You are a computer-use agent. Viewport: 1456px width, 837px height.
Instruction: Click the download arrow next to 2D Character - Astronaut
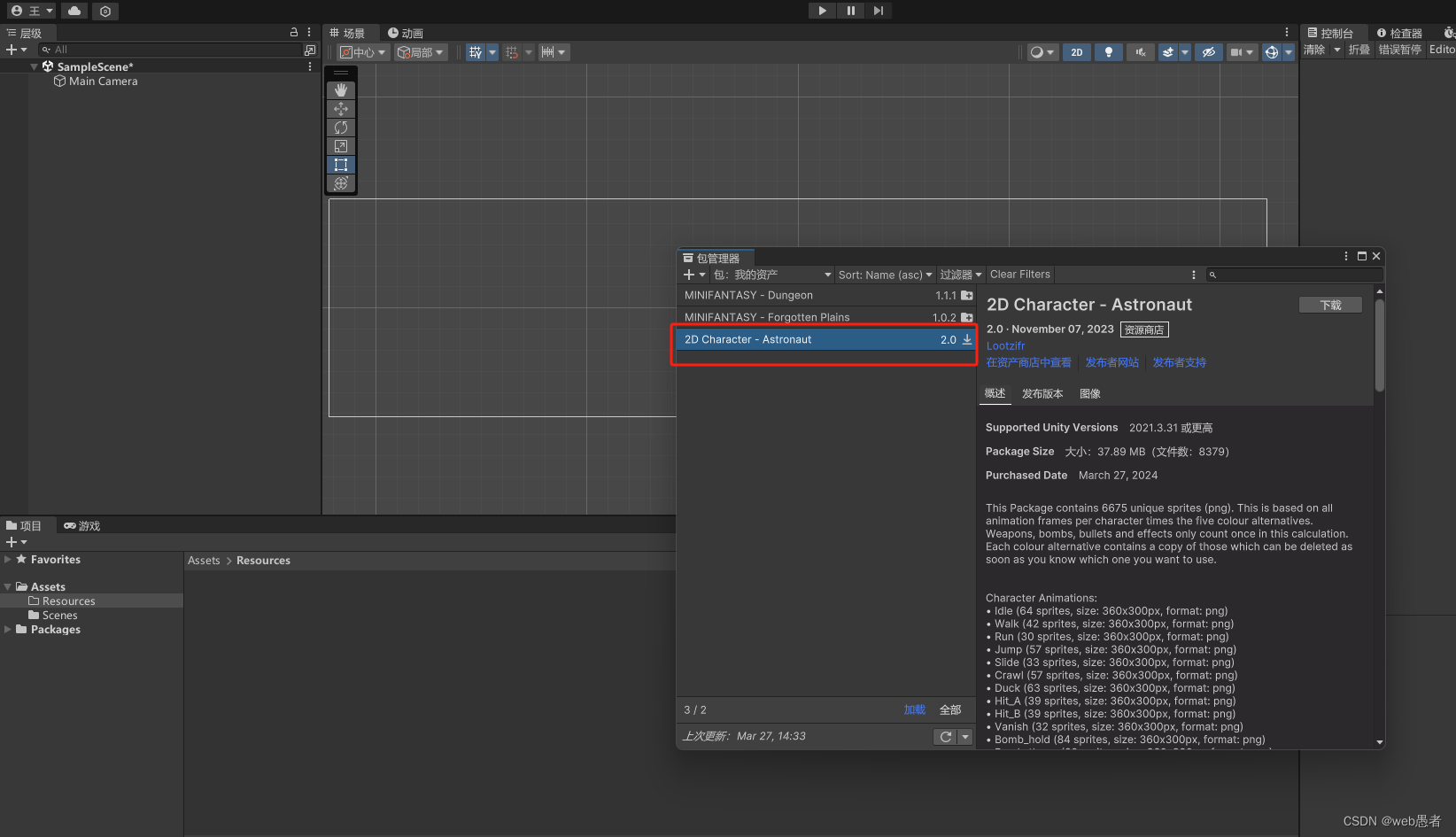pyautogui.click(x=966, y=339)
